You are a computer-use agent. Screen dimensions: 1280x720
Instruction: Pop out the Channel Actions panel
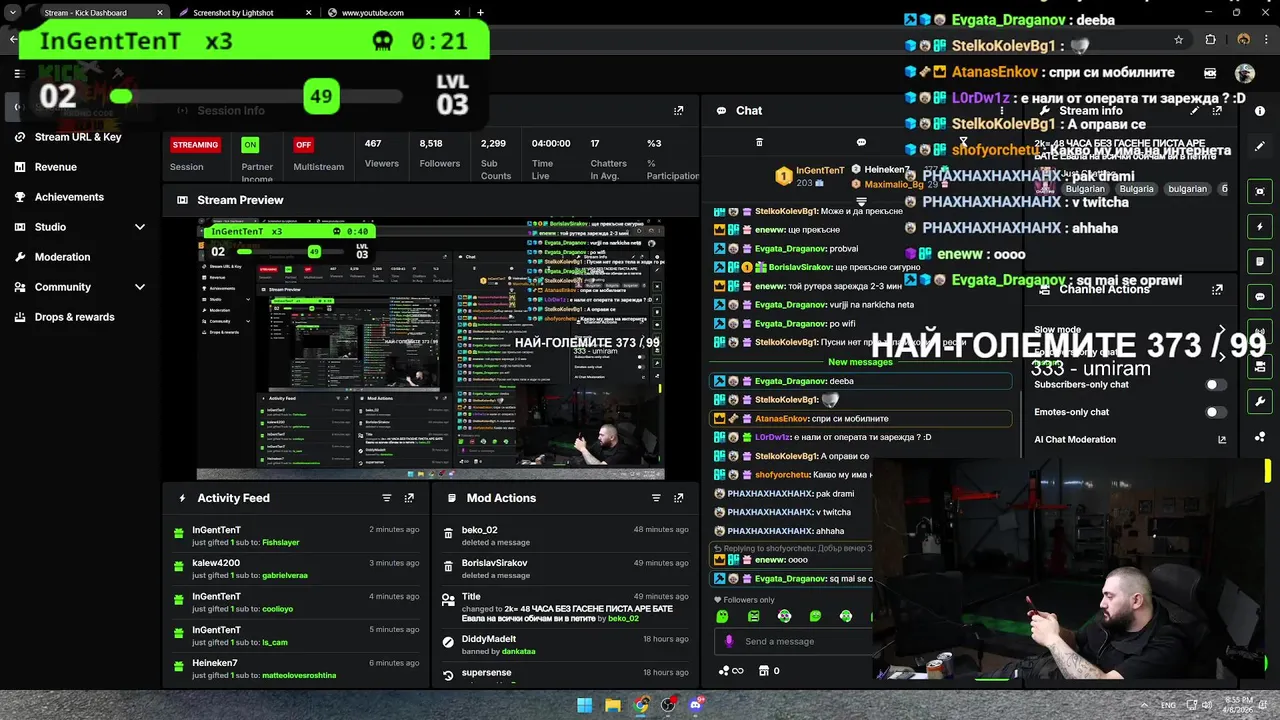(x=1217, y=290)
